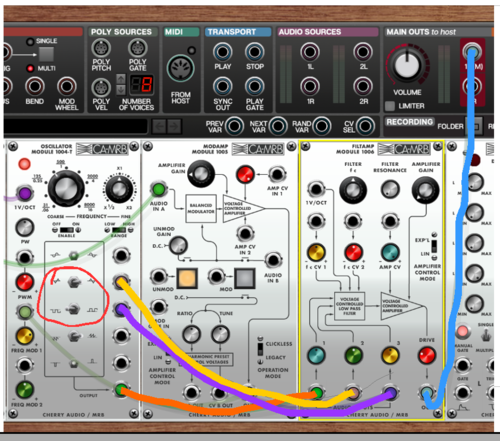Click the oscillator COARSE frequency knob
The image size is (500, 441).
click(x=66, y=188)
